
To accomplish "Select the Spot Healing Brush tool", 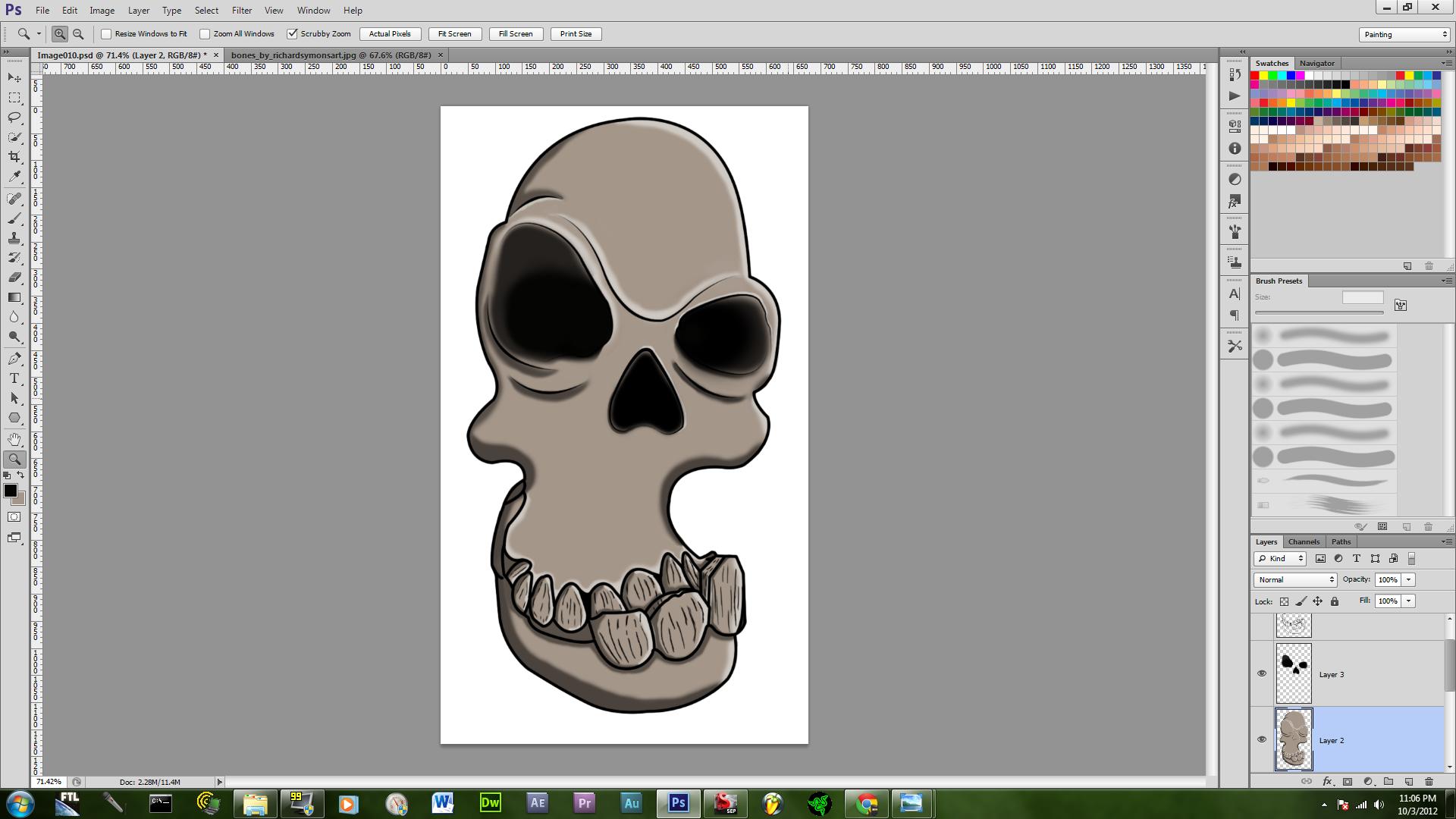I will [x=14, y=199].
